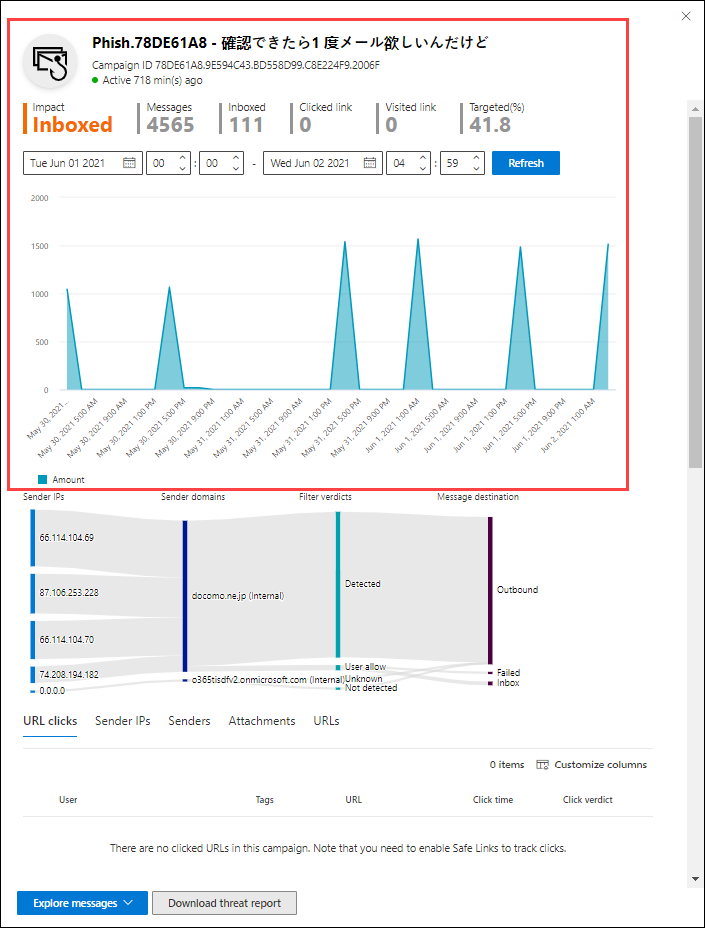Expand the Explore messages dropdown
The height and width of the screenshot is (928, 705).
(82, 903)
